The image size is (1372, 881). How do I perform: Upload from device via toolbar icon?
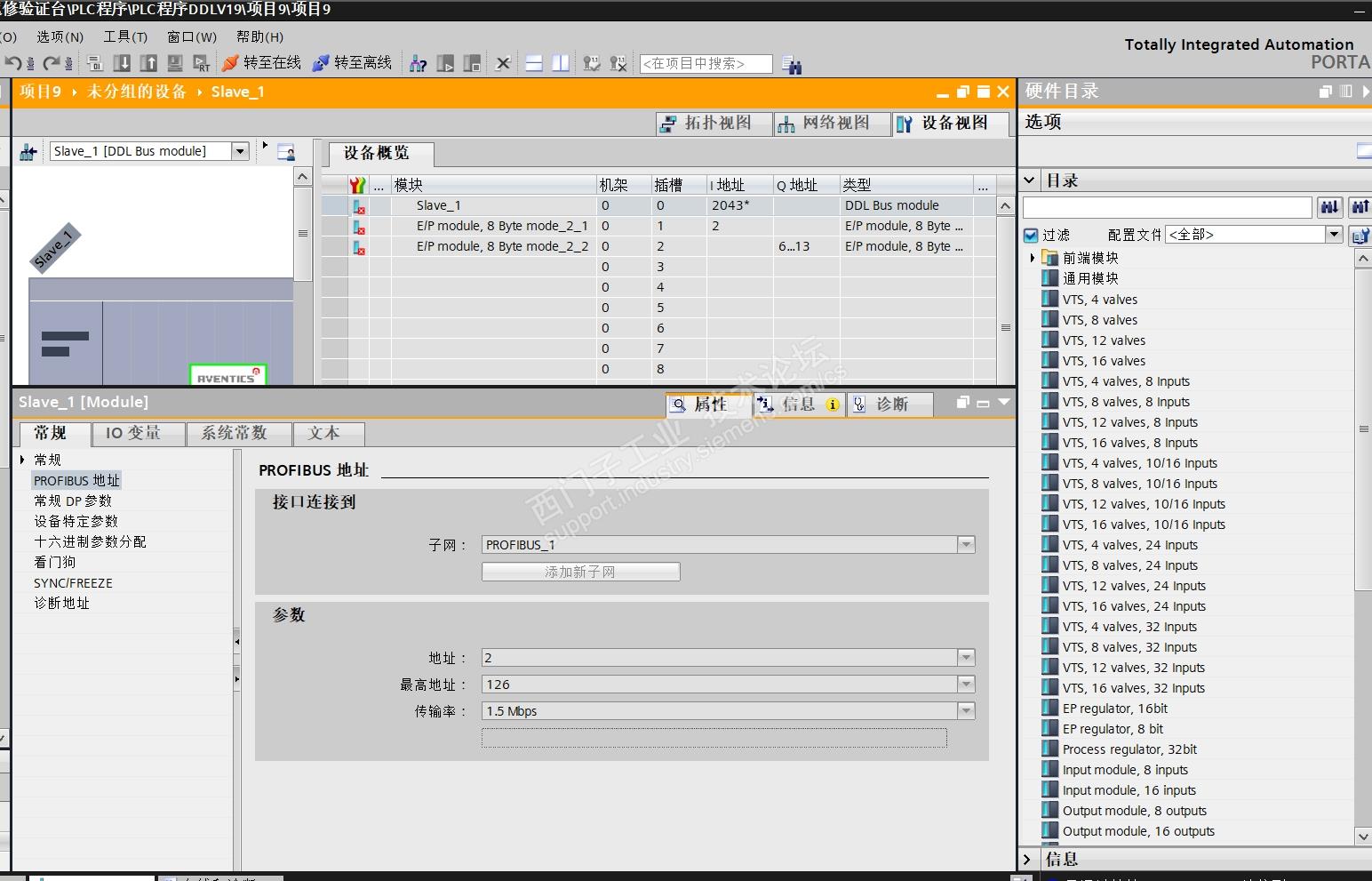[x=149, y=63]
